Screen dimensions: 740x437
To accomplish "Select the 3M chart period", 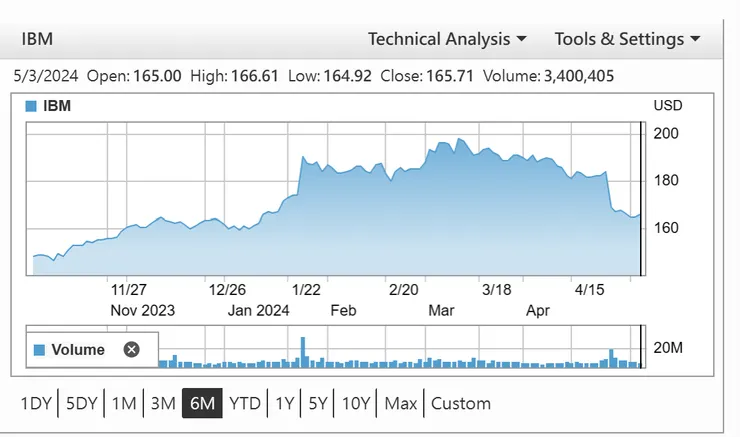I will (163, 404).
